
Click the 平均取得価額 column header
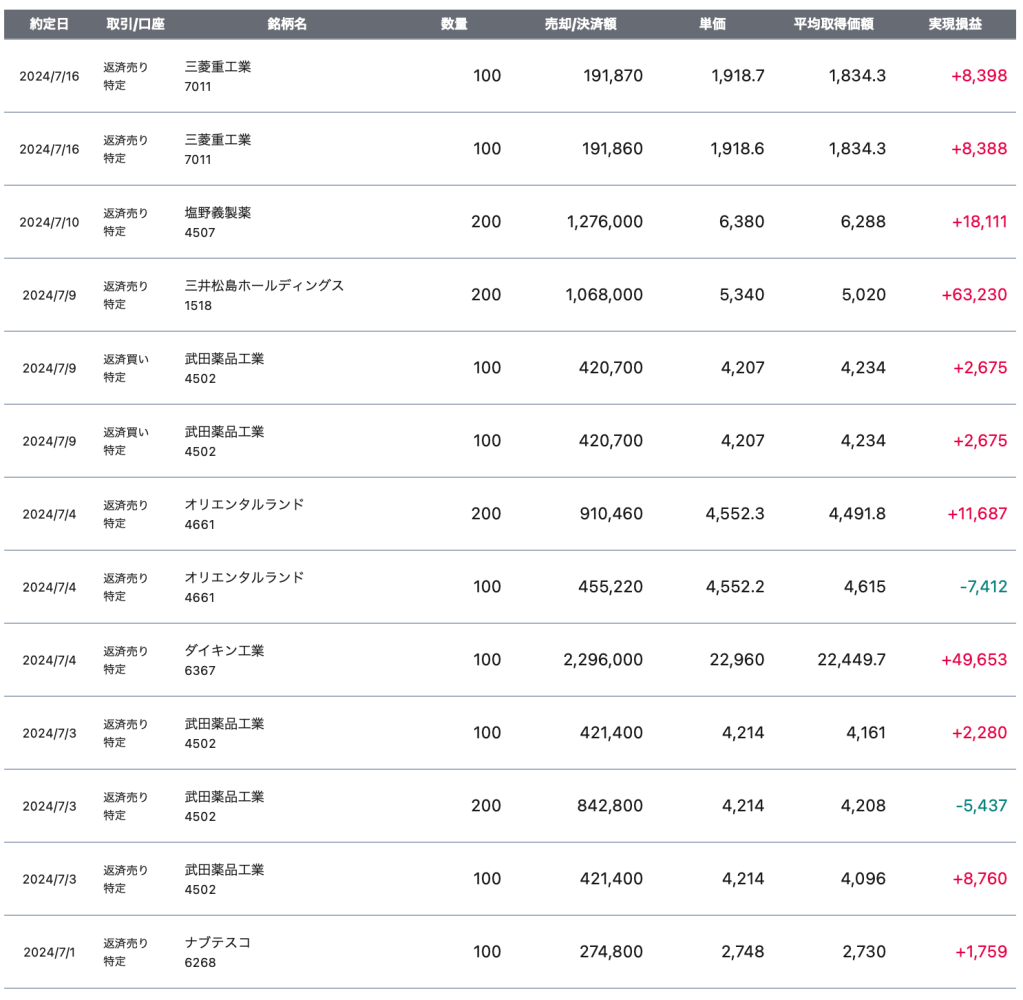833,24
